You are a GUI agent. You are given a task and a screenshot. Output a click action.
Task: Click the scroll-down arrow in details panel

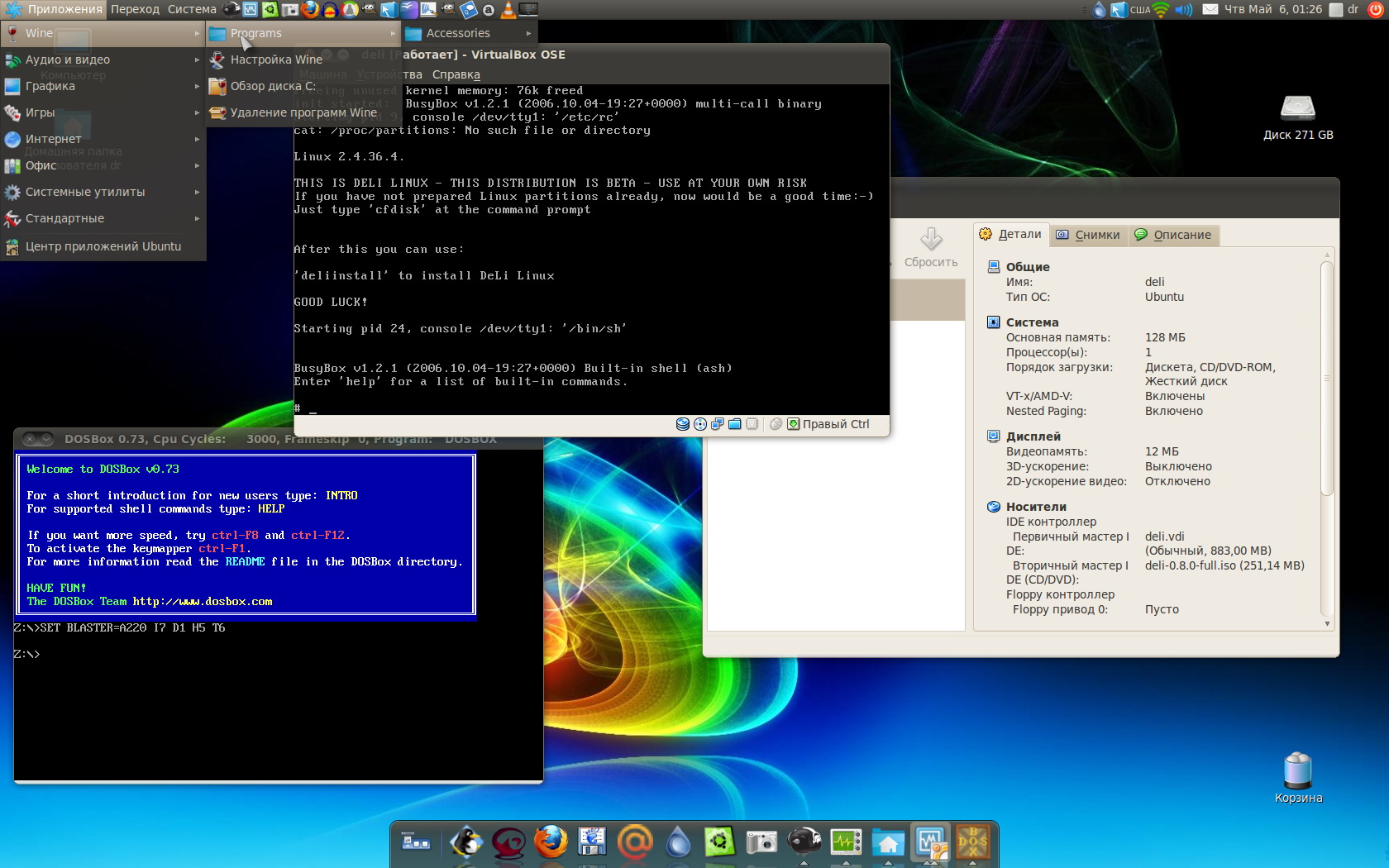(x=1327, y=623)
